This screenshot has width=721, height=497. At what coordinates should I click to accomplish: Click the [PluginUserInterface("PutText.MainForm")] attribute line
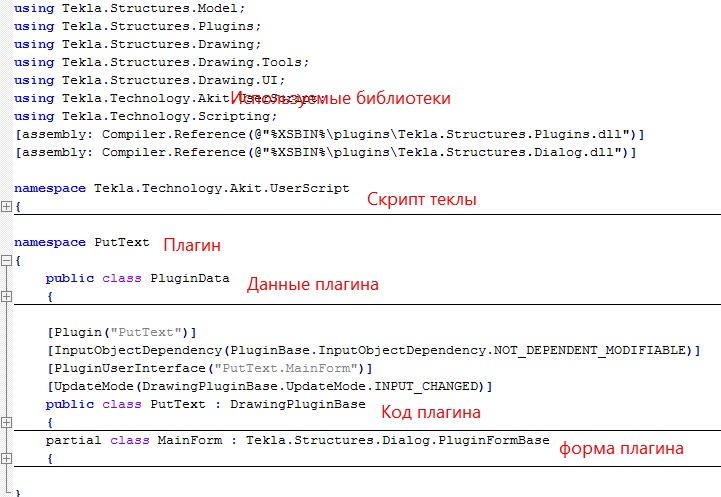click(210, 368)
